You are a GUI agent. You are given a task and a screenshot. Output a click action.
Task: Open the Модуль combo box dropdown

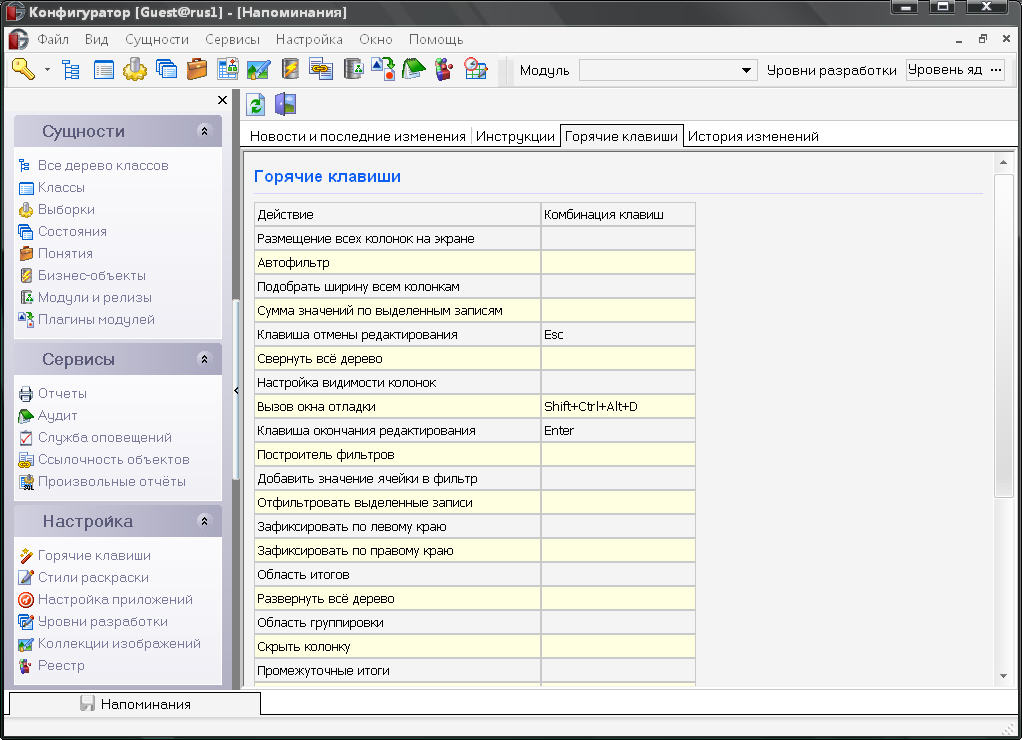[x=746, y=70]
